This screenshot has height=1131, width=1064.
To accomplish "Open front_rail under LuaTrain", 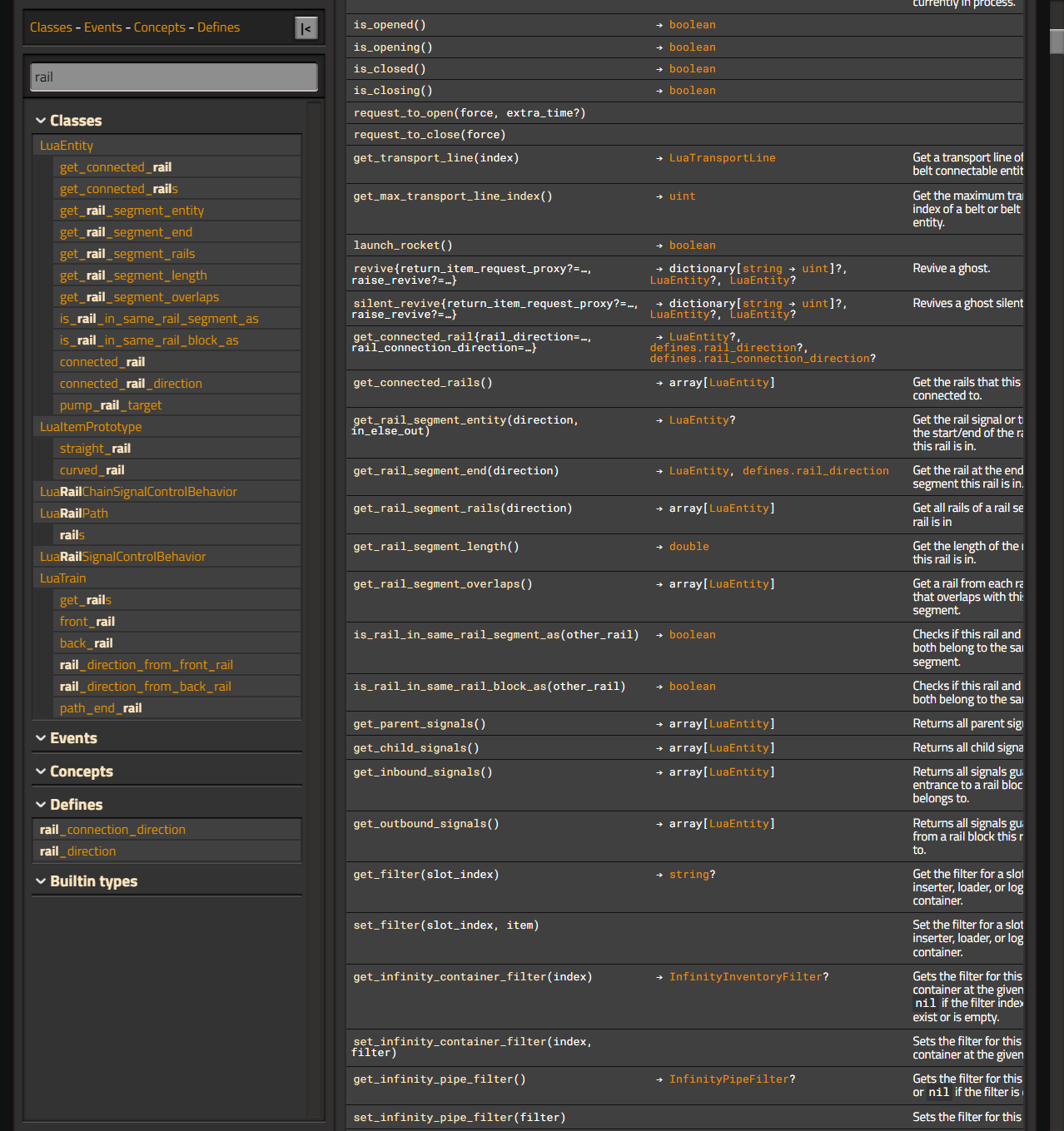I will click(87, 622).
